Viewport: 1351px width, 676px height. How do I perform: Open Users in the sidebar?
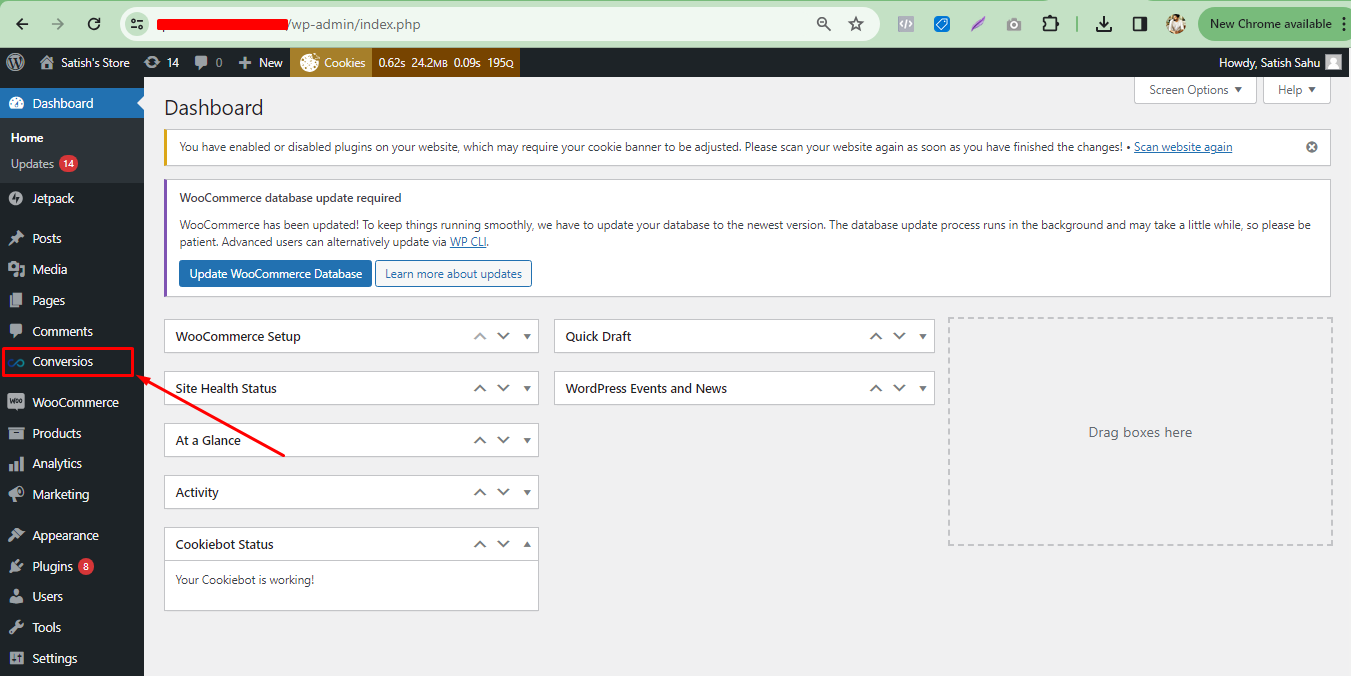(72, 596)
